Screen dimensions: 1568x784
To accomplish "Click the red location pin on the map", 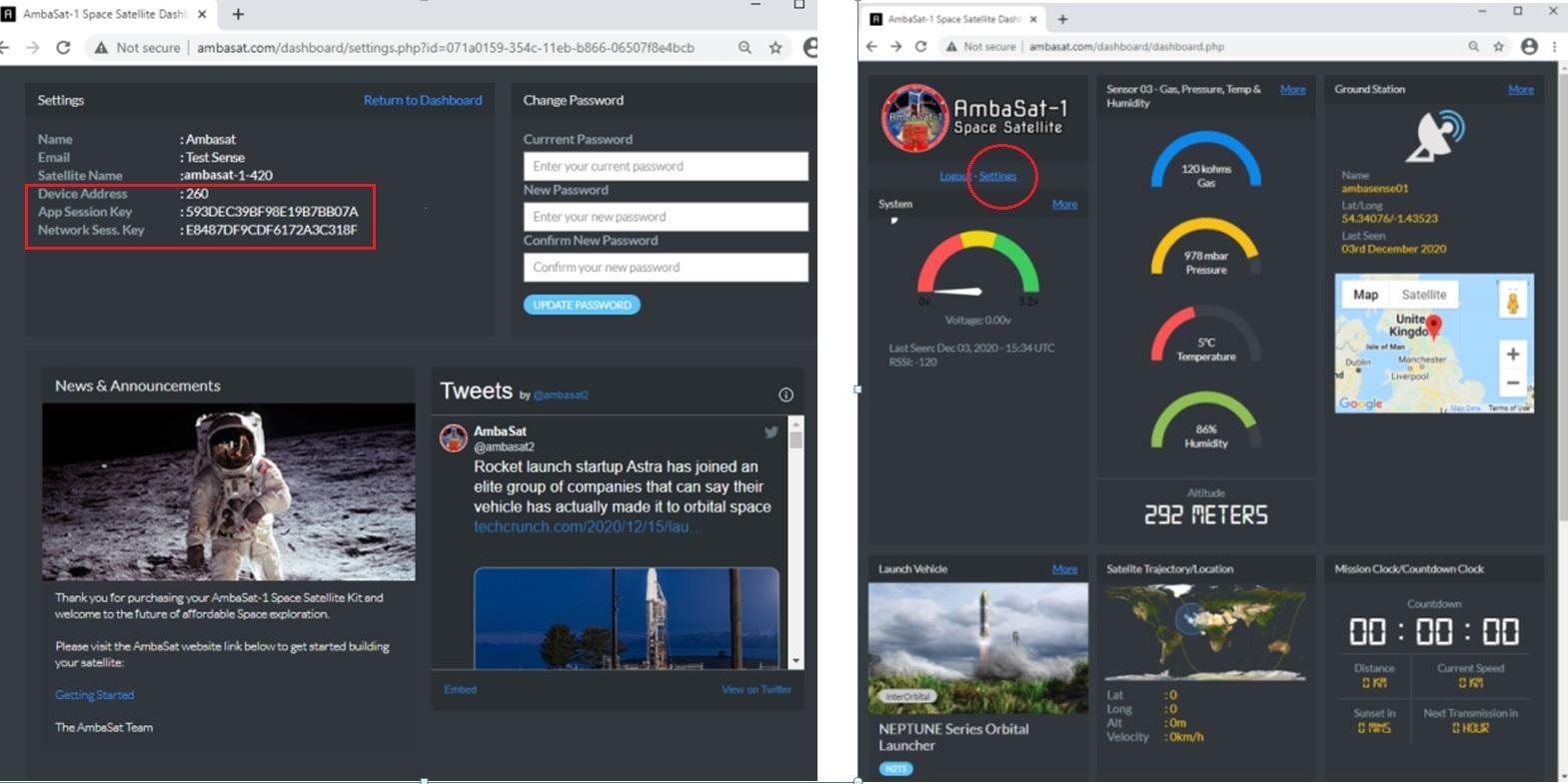I will [x=1433, y=327].
